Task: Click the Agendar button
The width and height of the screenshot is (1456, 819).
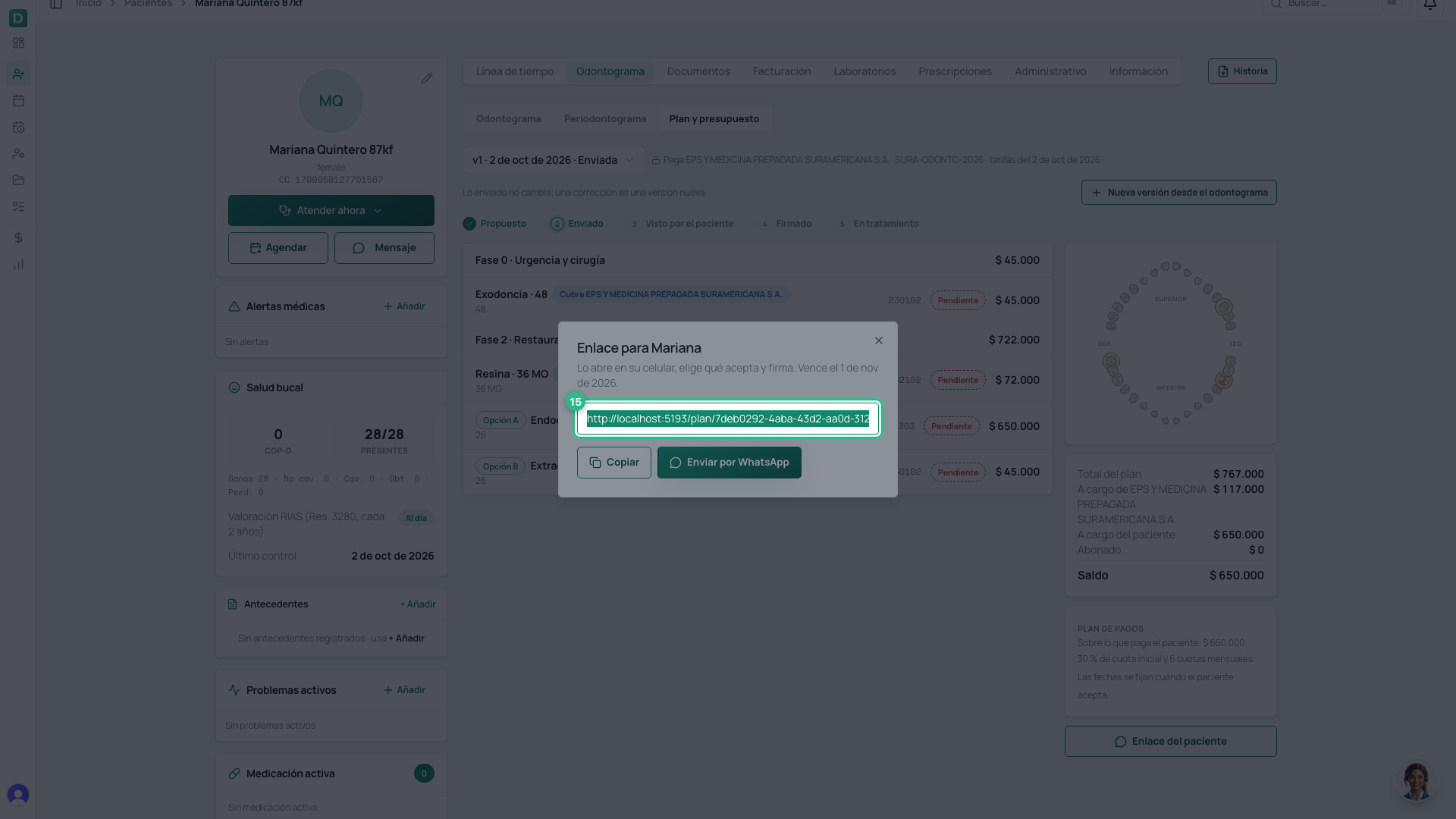Action: coord(278,248)
